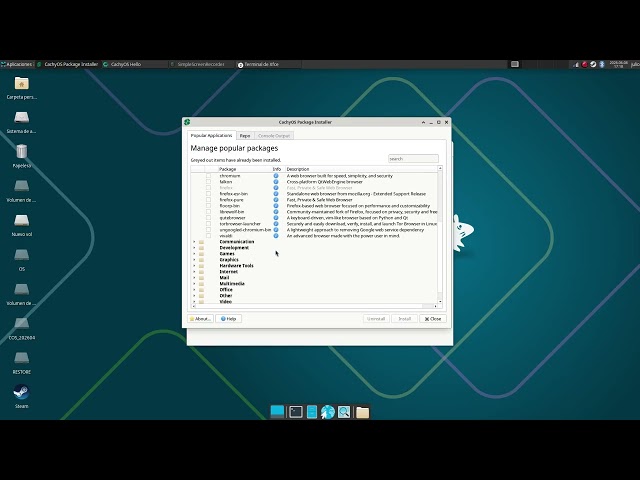Click the Package column header

244,169
